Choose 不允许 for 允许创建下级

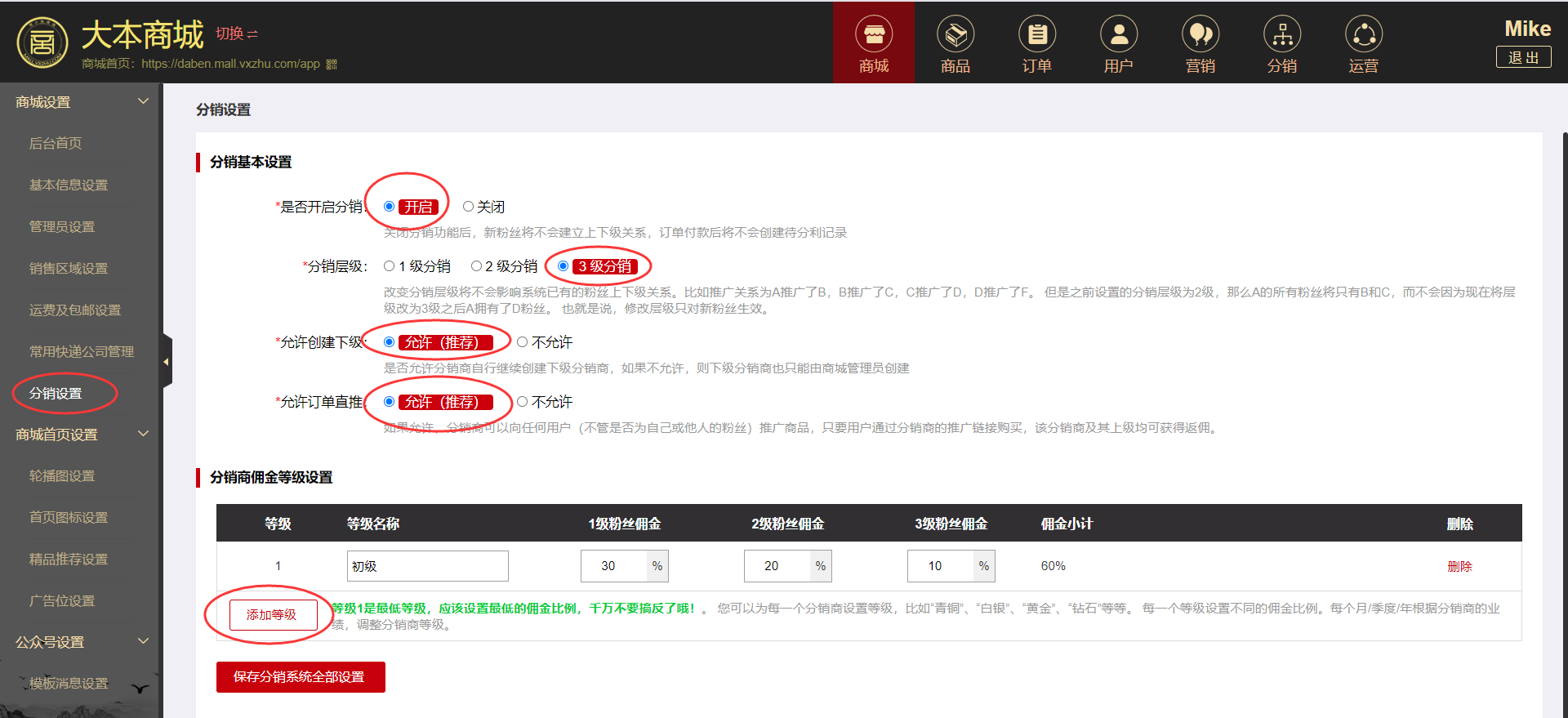click(x=523, y=342)
